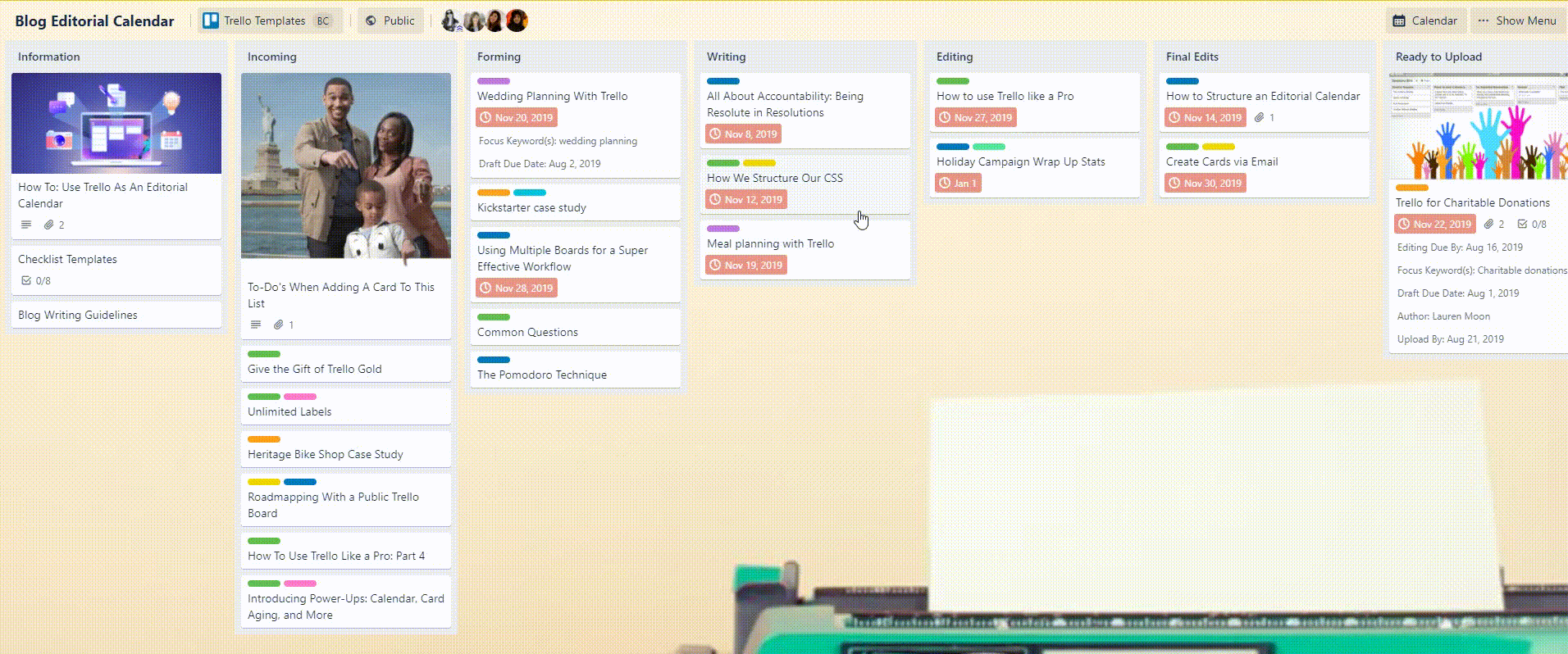Screen dimensions: 1568x654
Task: Click the ellipsis icon beside Show Menu
Action: coord(1484,20)
